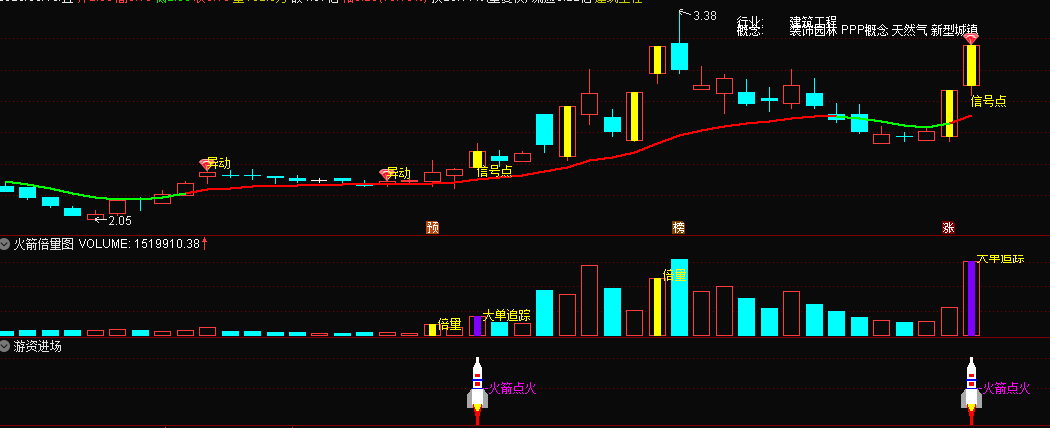Click the tall yellow volume bar under 倍量
Screen dimensions: 1050x428
click(657, 307)
